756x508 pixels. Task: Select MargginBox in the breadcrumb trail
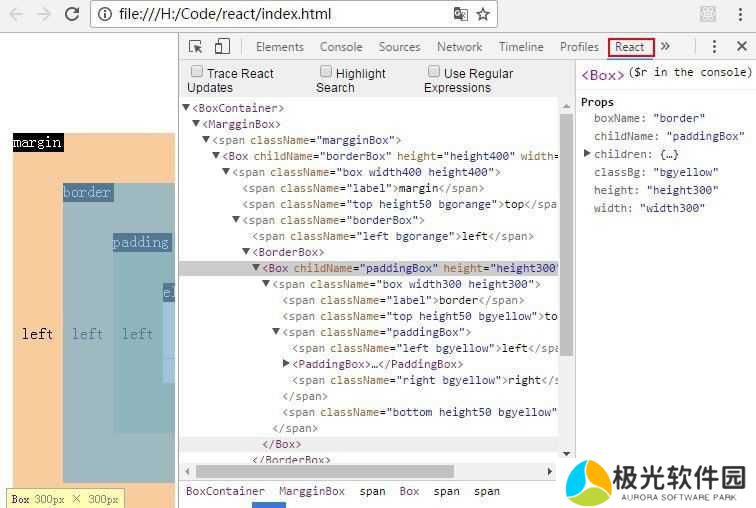[x=311, y=491]
